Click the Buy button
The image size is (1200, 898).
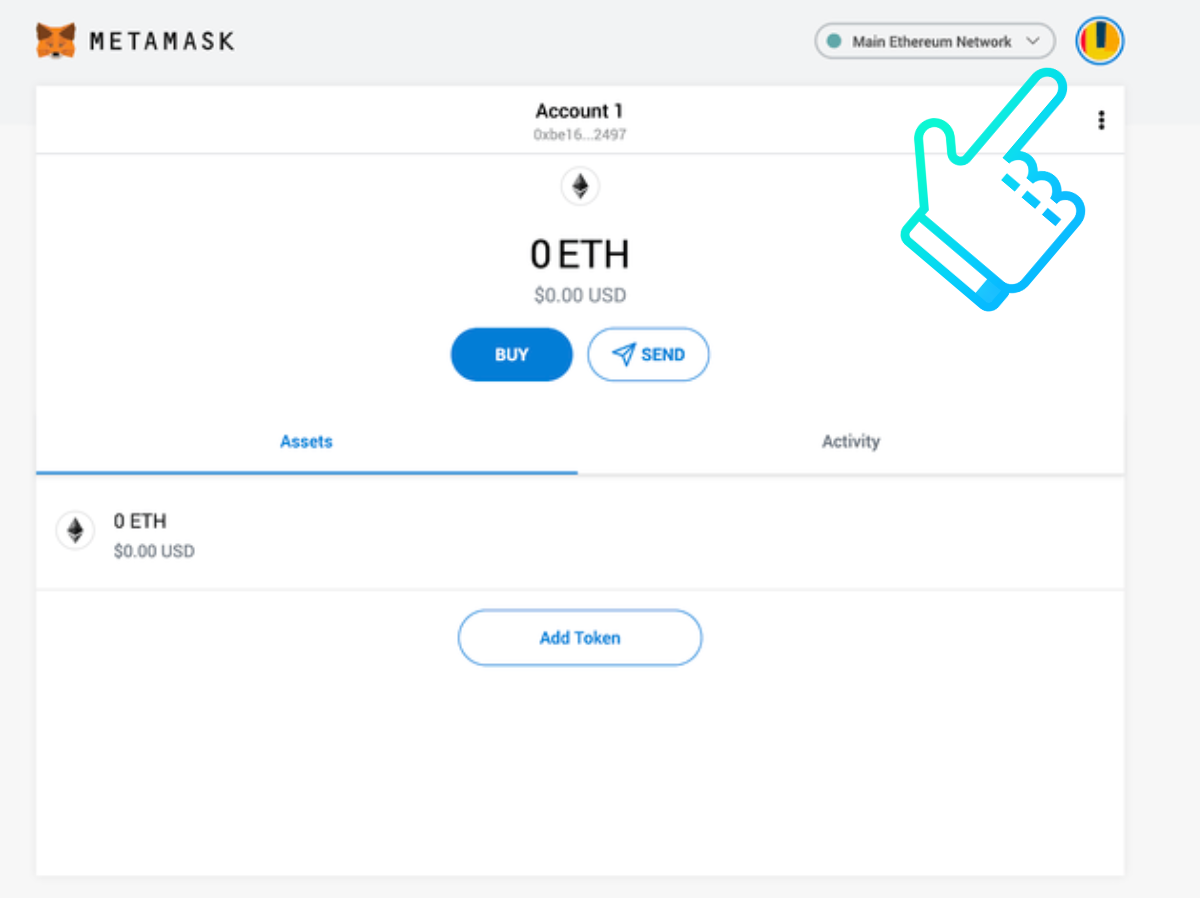[511, 355]
